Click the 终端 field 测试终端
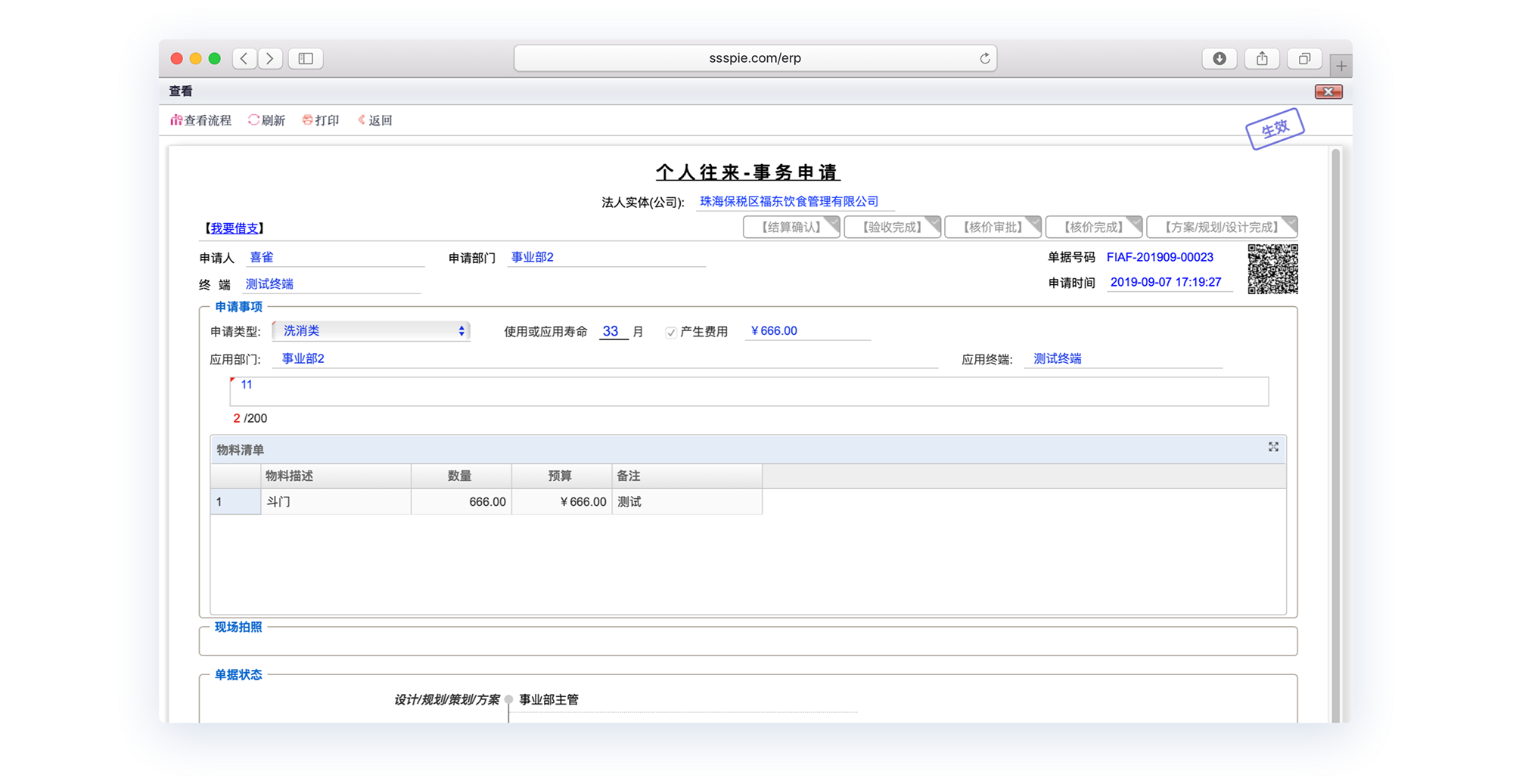This screenshot has width=1513, height=784. (x=331, y=284)
